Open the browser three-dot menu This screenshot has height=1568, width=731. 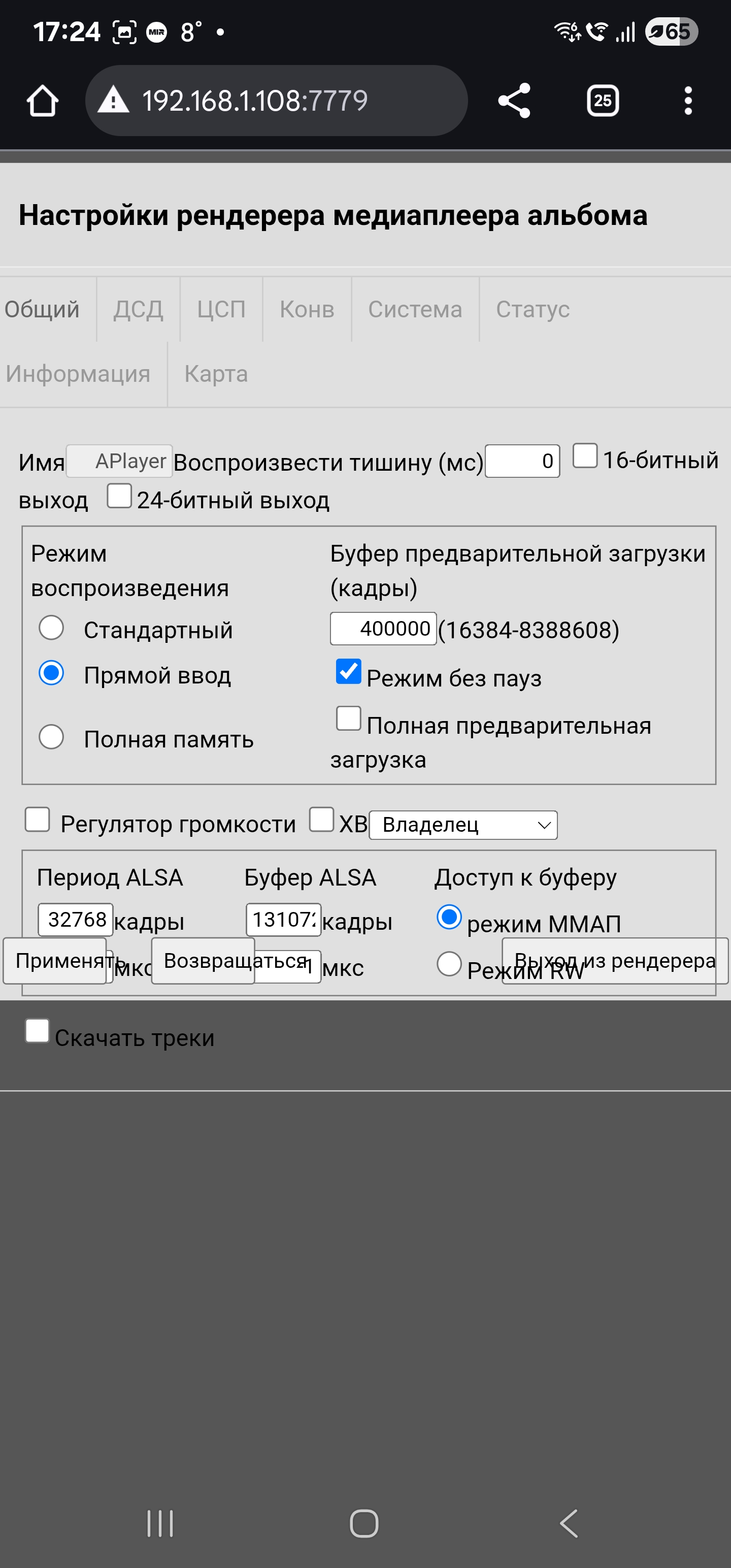(x=688, y=101)
